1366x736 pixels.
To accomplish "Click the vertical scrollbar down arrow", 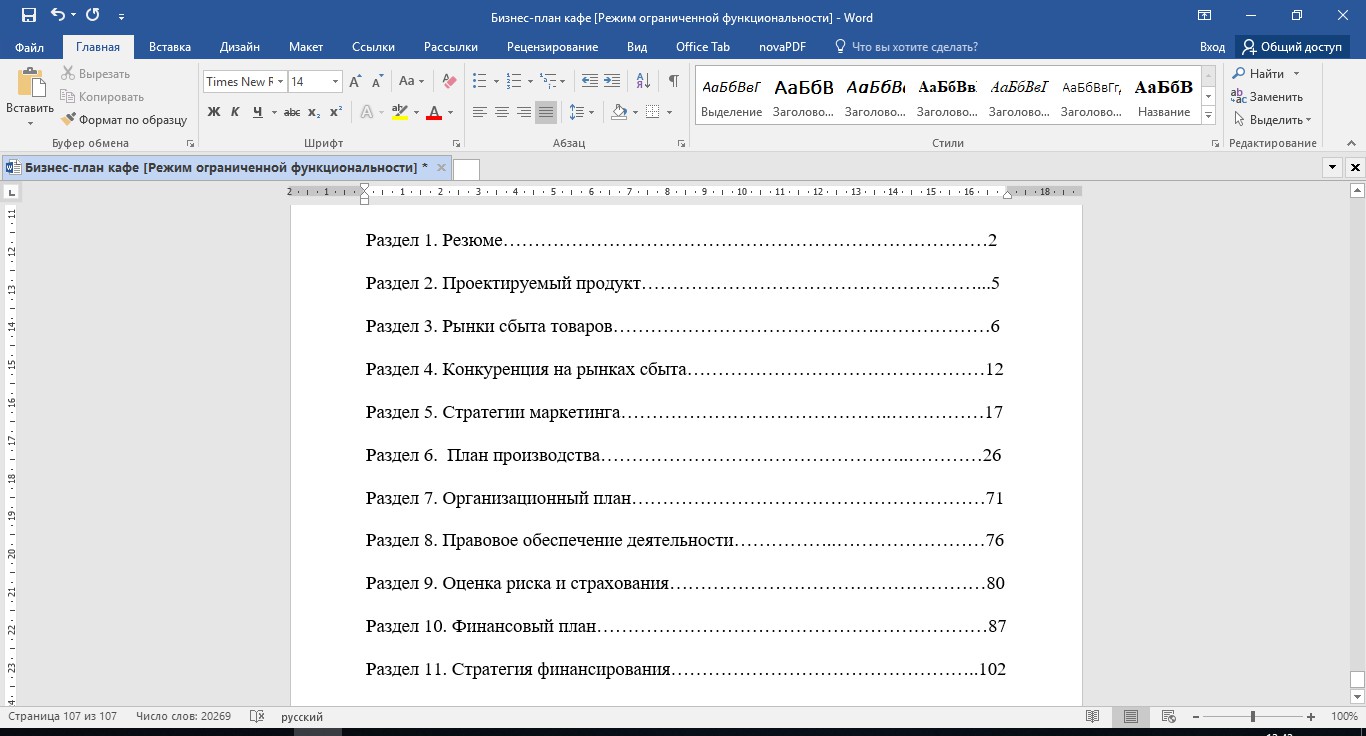I will pyautogui.click(x=1356, y=696).
